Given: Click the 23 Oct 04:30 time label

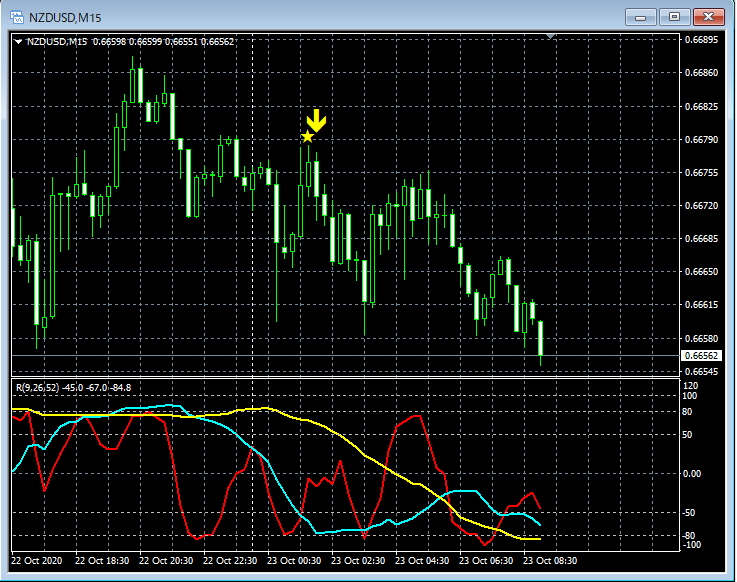Looking at the screenshot, I should coord(422,560).
